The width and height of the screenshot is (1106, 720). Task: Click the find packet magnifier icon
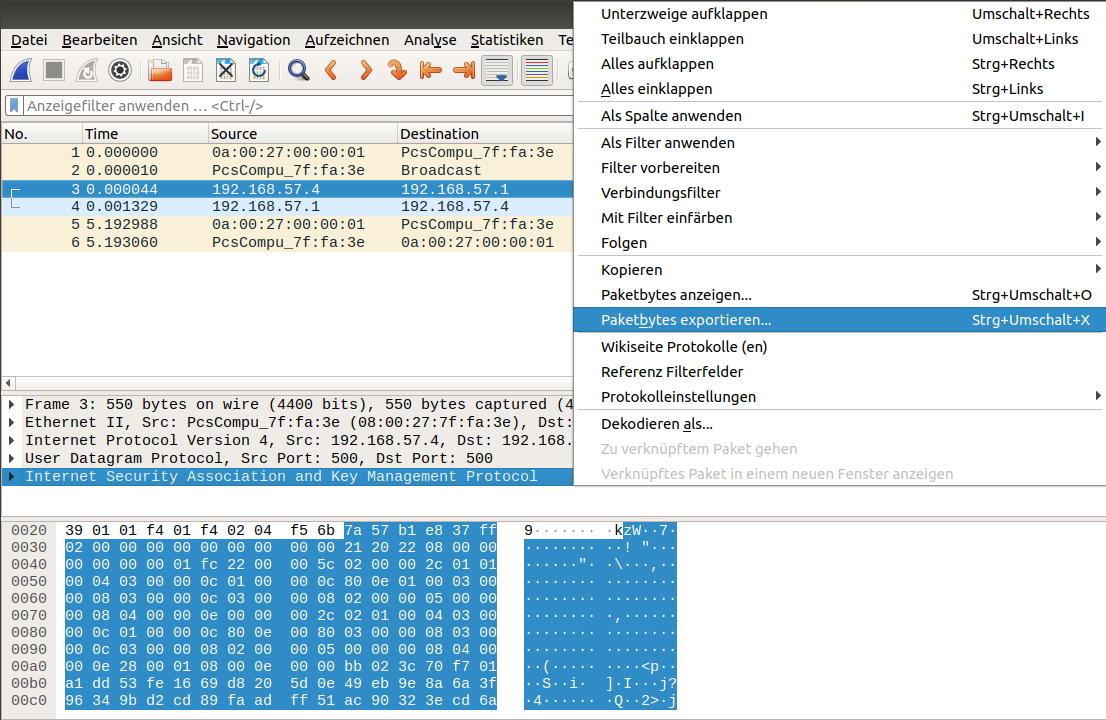[x=298, y=70]
